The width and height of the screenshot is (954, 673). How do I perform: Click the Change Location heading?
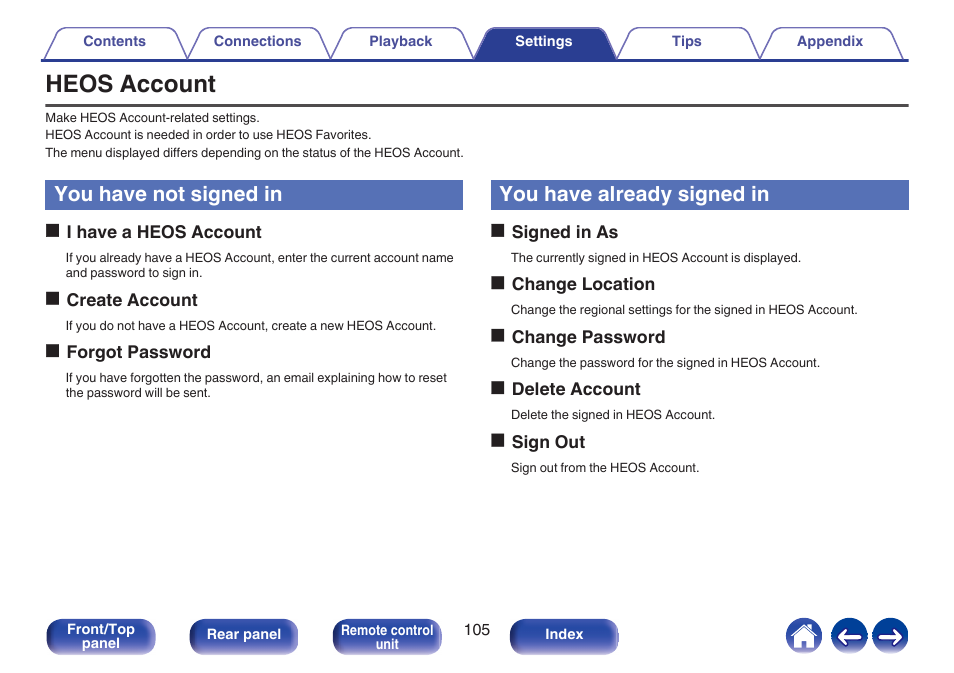(x=583, y=284)
